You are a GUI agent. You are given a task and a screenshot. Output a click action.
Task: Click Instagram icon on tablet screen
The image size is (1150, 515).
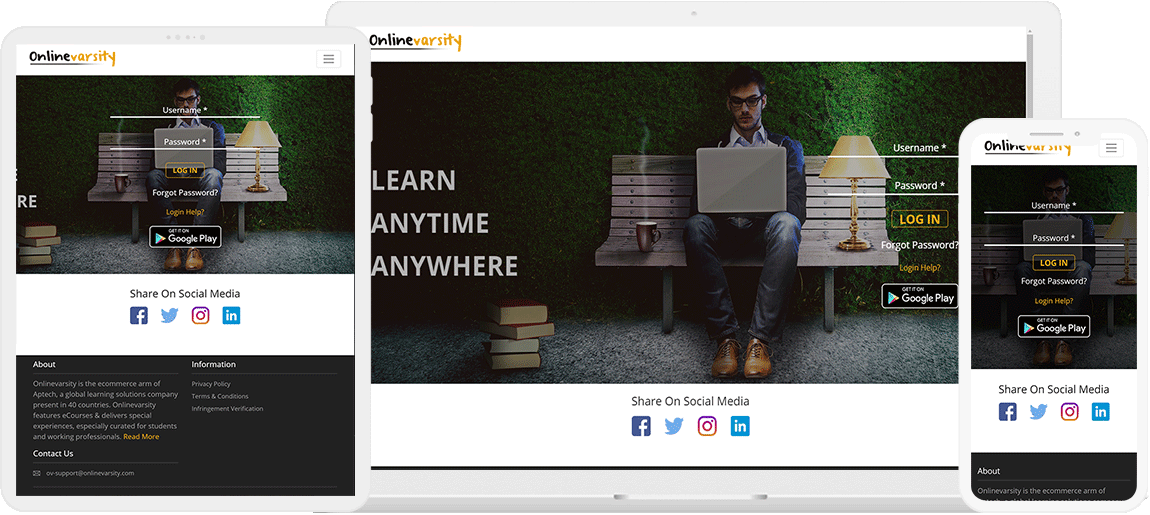(x=200, y=315)
